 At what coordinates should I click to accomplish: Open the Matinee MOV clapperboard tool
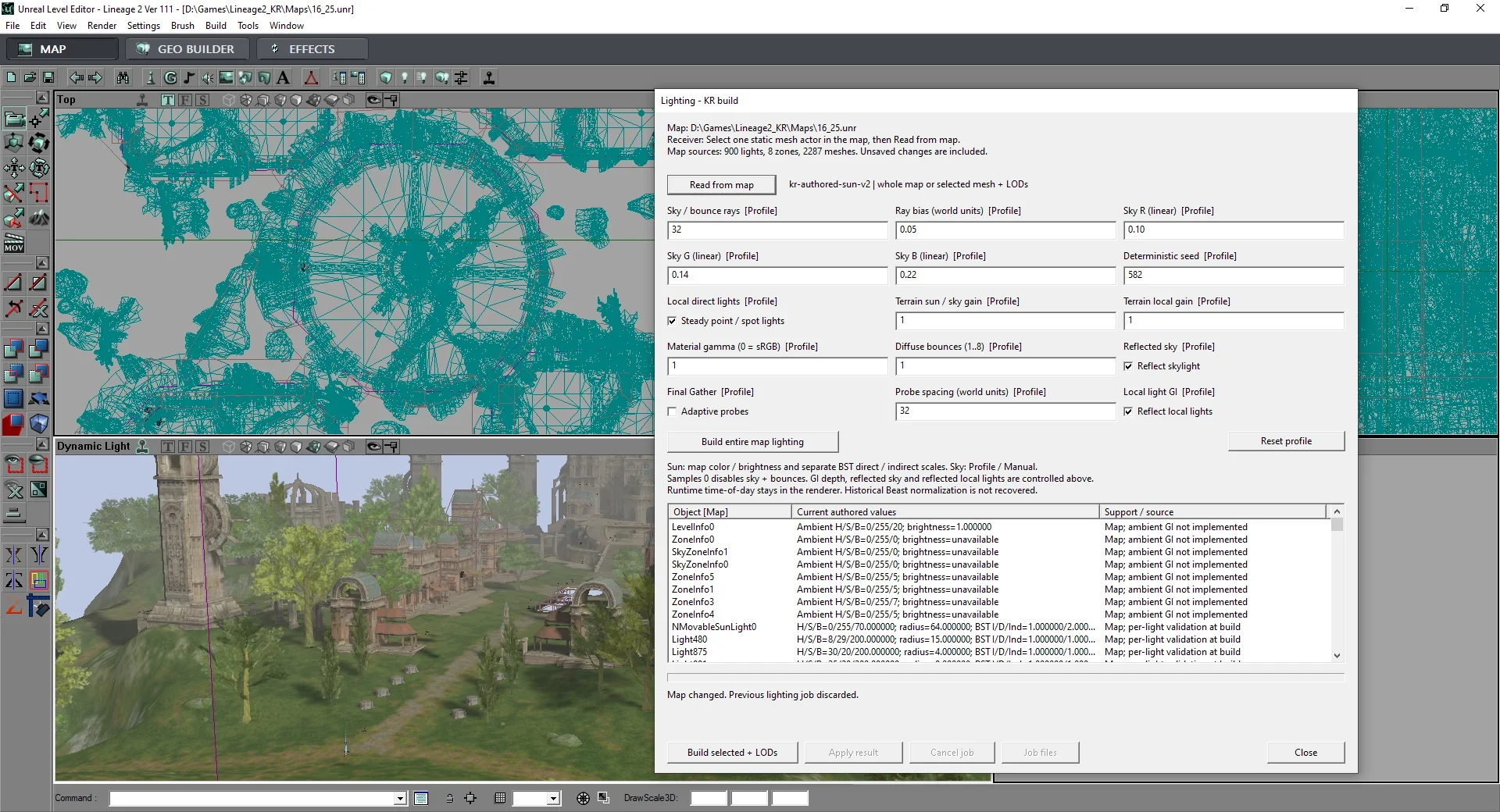(14, 243)
